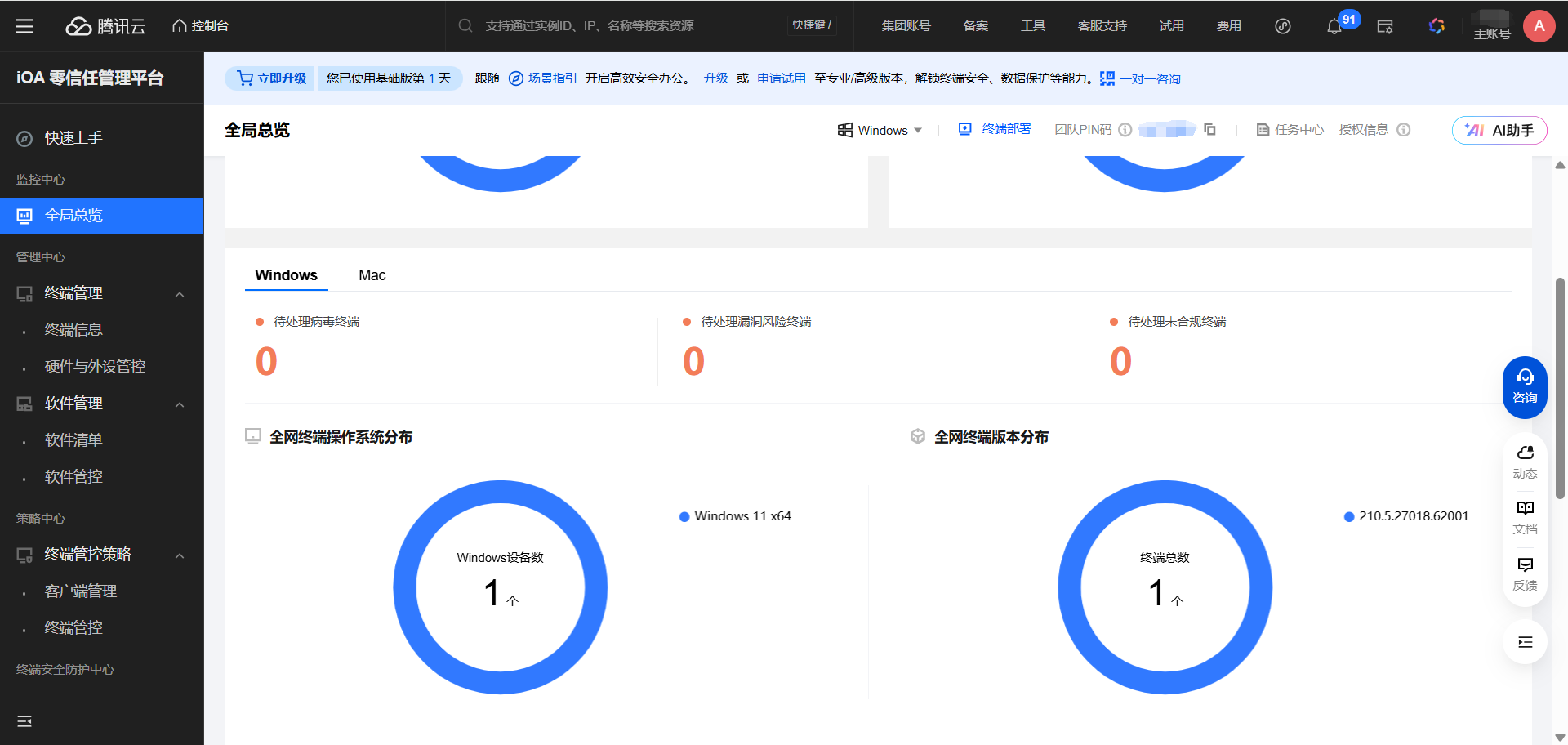Click the 终端管理 monitor icon in sidebar
Image resolution: width=1568 pixels, height=745 pixels.
click(x=24, y=293)
